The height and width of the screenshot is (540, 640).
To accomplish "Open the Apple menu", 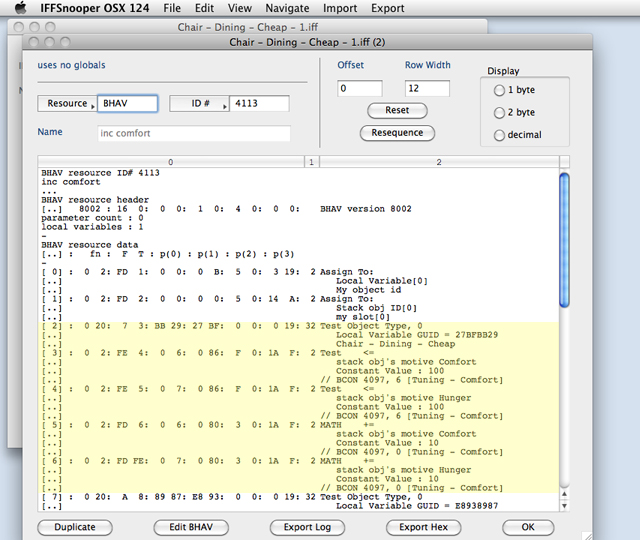I will 20,8.
